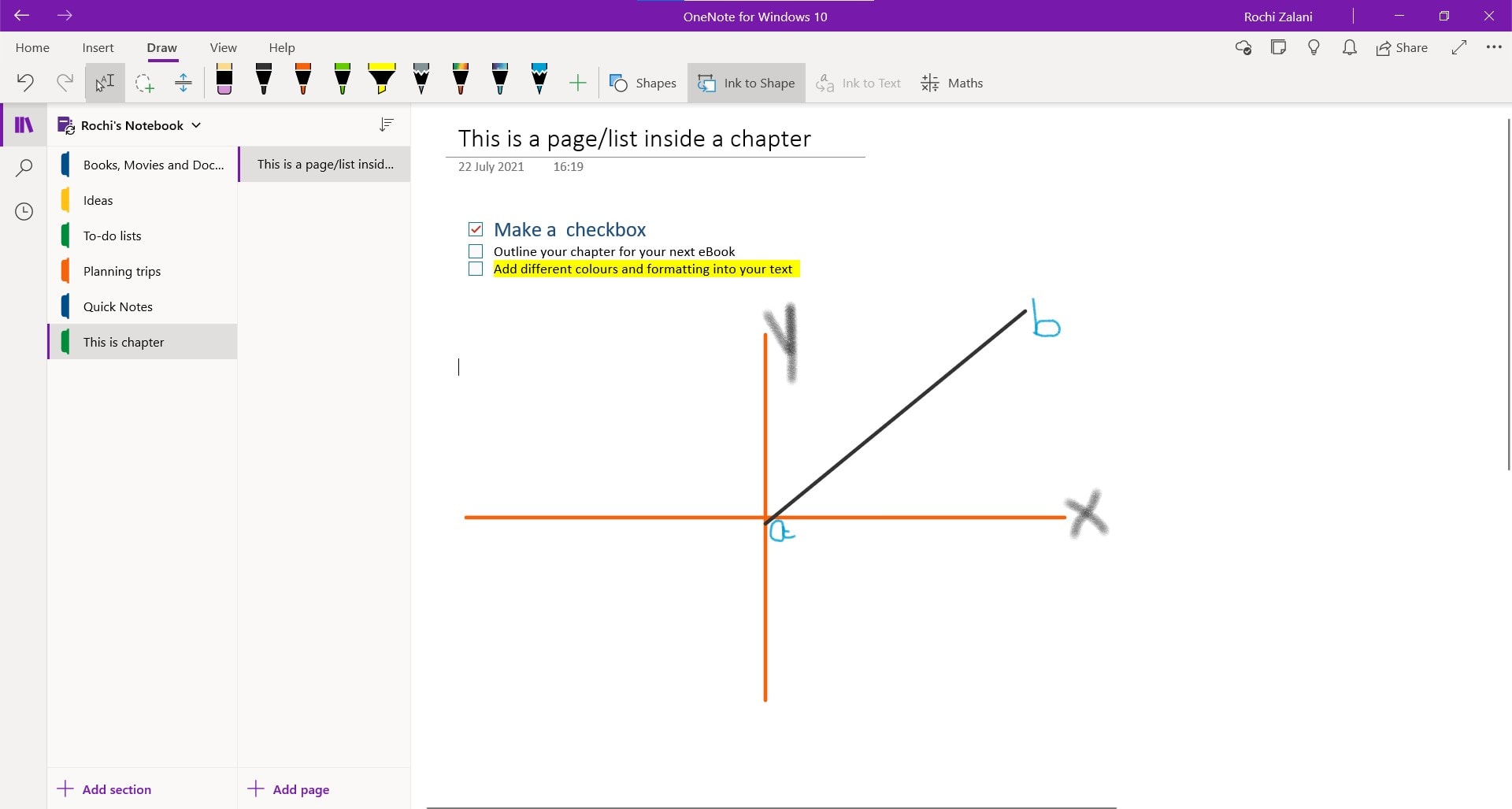Open Recent notes clock icon
This screenshot has width=1512, height=809.
tap(24, 211)
